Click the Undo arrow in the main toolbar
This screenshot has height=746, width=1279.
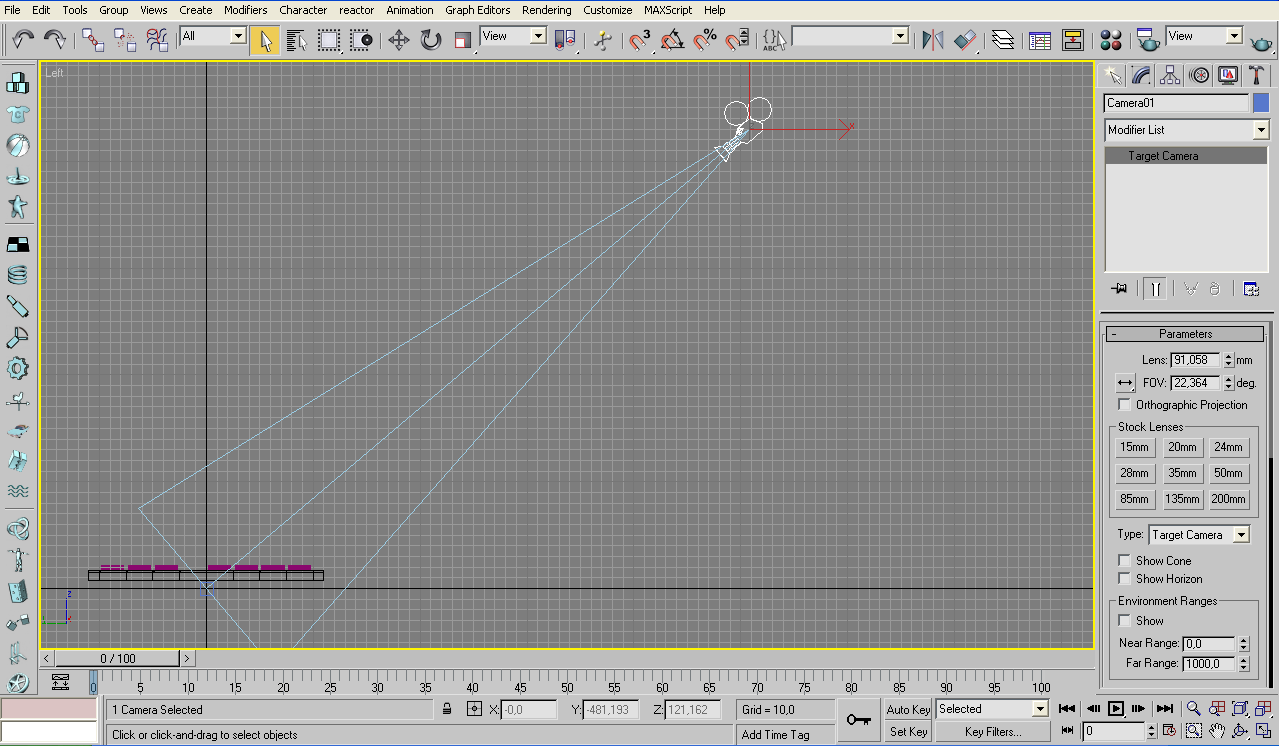23,39
